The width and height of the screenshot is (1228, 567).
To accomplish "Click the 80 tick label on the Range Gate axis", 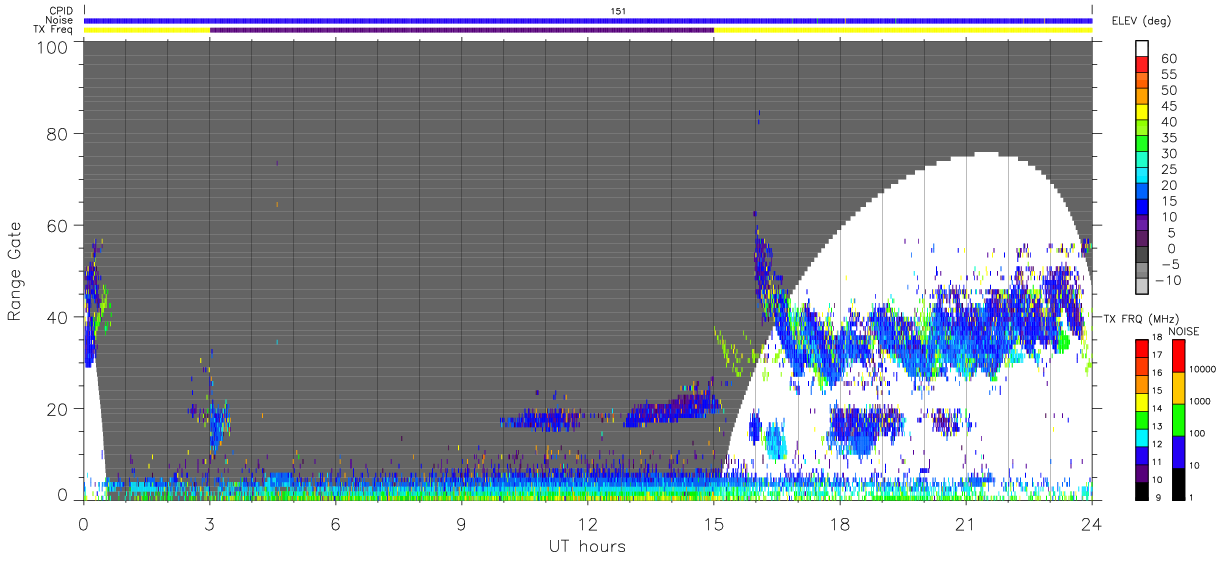I will point(59,134).
